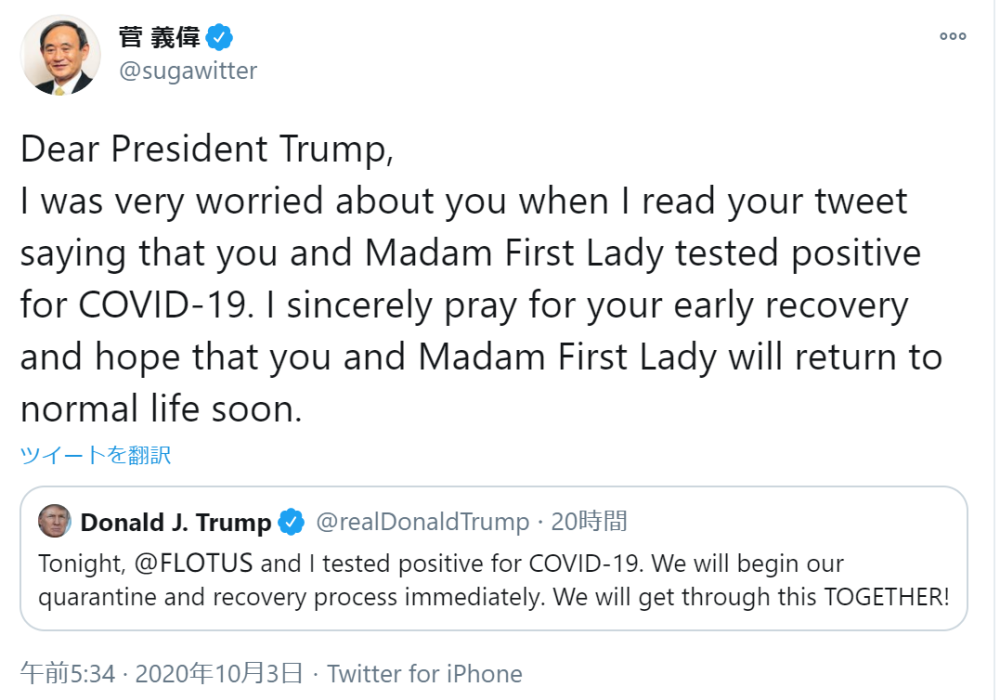Screen dimensions: 1000x700
Task: Click 'normal life soon.' at tweet end
Action: 161,409
